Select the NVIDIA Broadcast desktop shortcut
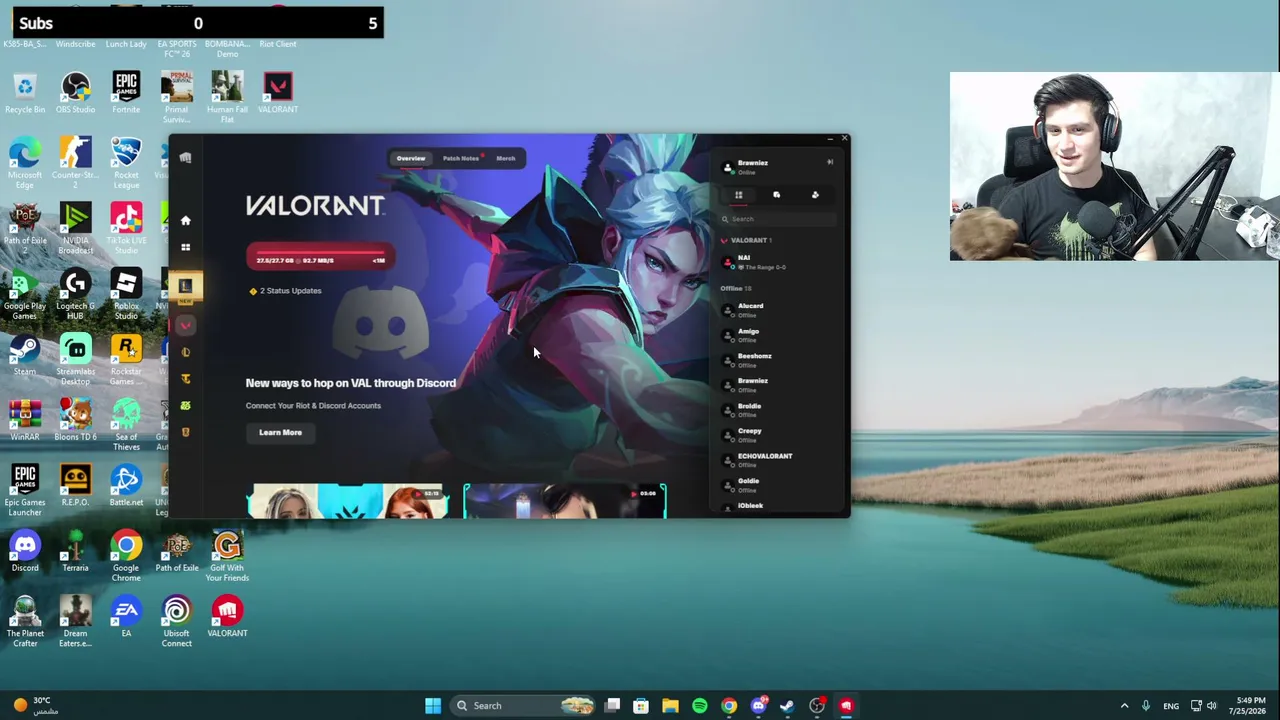The image size is (1280, 720). [x=75, y=229]
